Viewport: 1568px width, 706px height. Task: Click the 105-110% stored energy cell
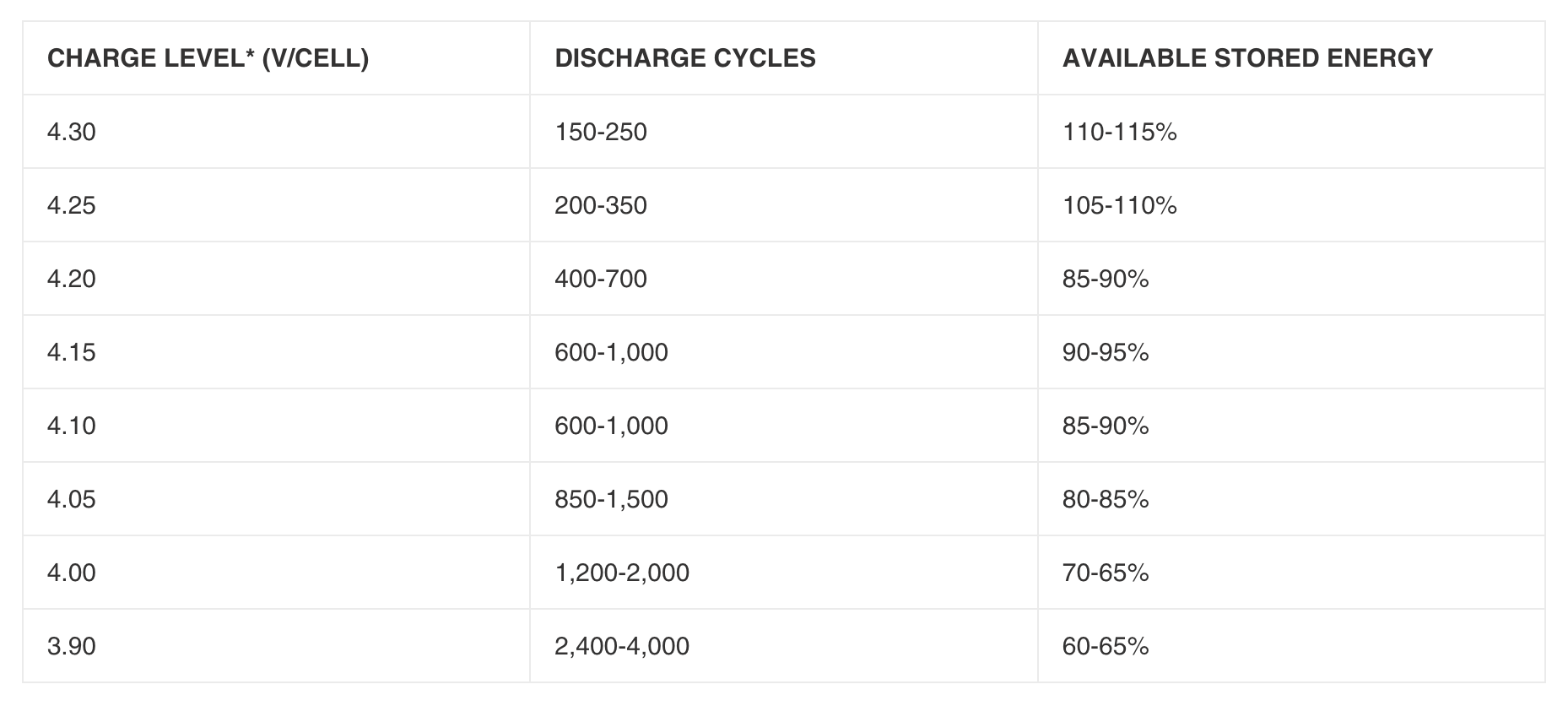point(1291,205)
